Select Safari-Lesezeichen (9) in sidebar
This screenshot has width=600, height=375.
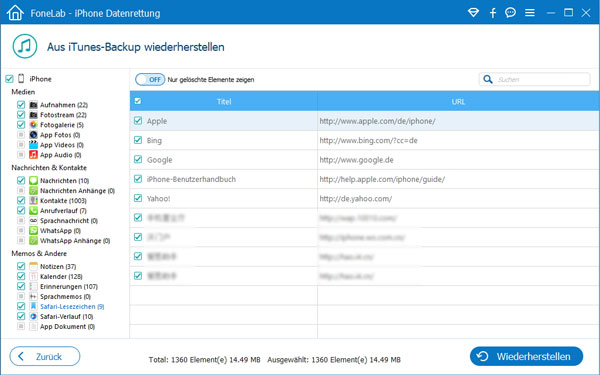point(72,307)
